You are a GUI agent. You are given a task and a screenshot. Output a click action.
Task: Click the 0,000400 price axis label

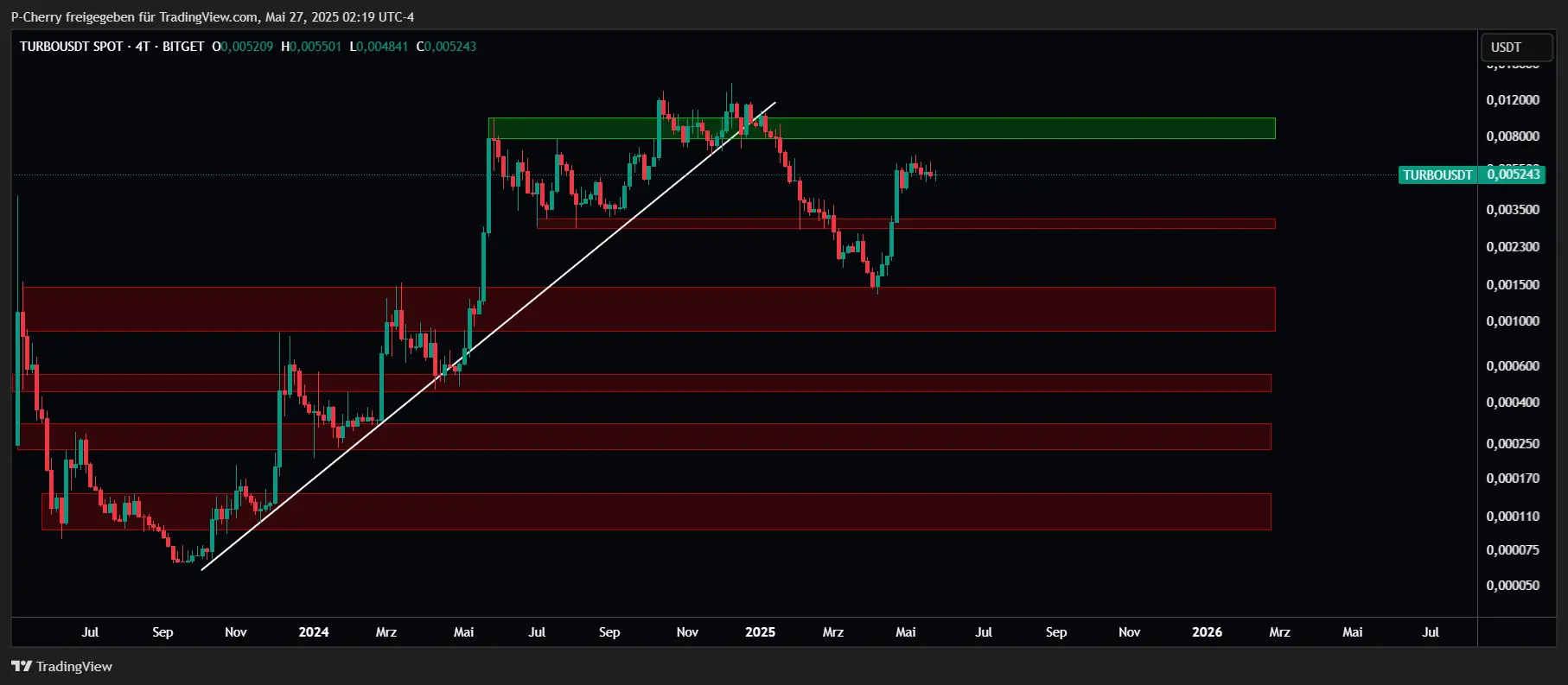coord(1513,403)
